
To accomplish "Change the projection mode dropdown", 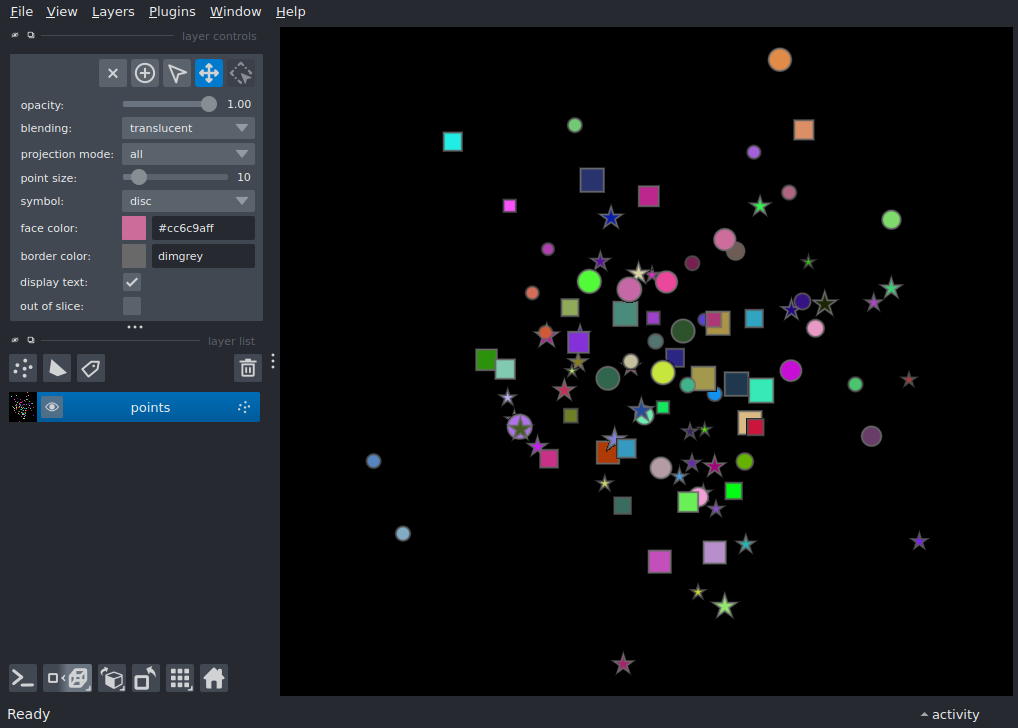I will 187,153.
